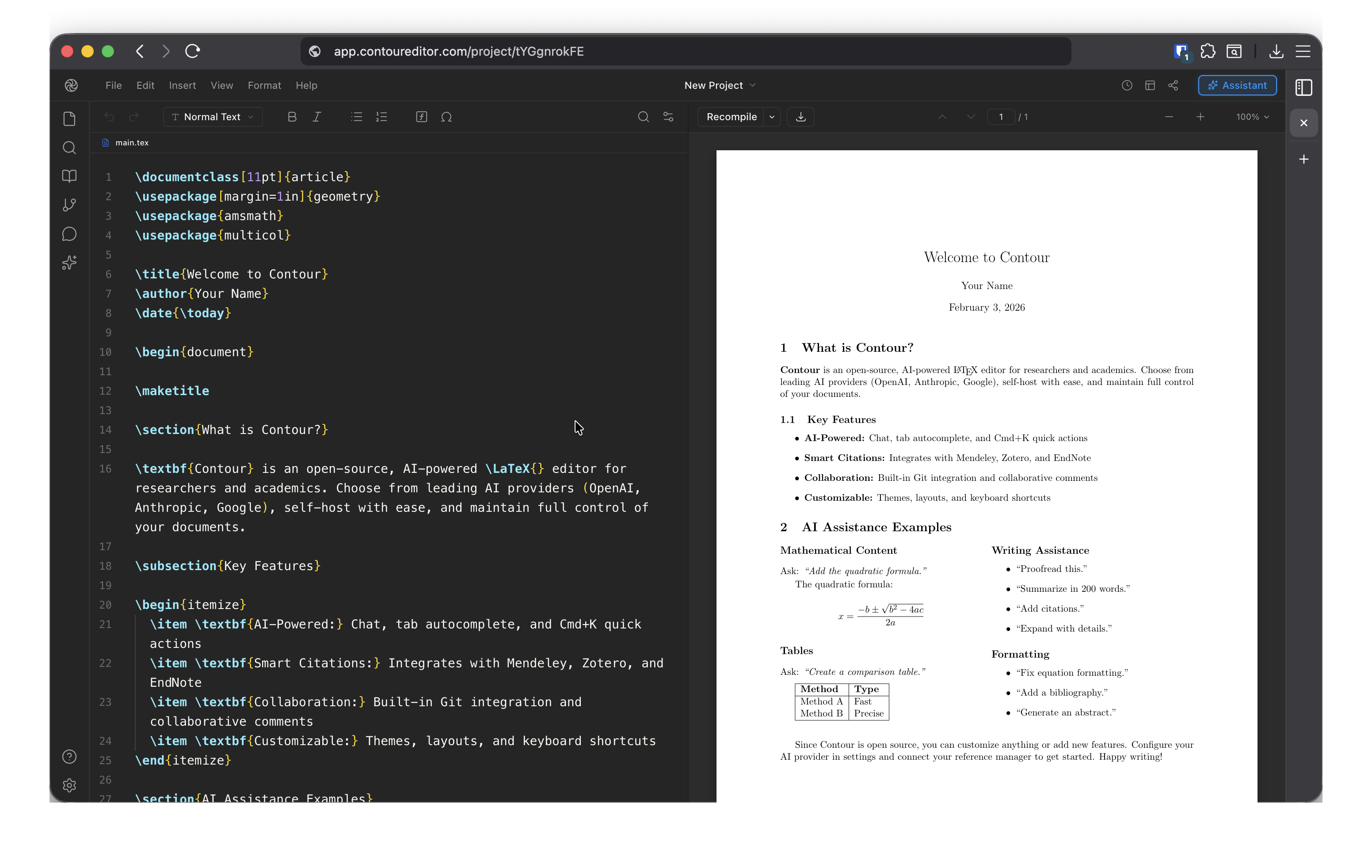Open the Format menu
Image resolution: width=1372 pixels, height=868 pixels.
tap(264, 85)
